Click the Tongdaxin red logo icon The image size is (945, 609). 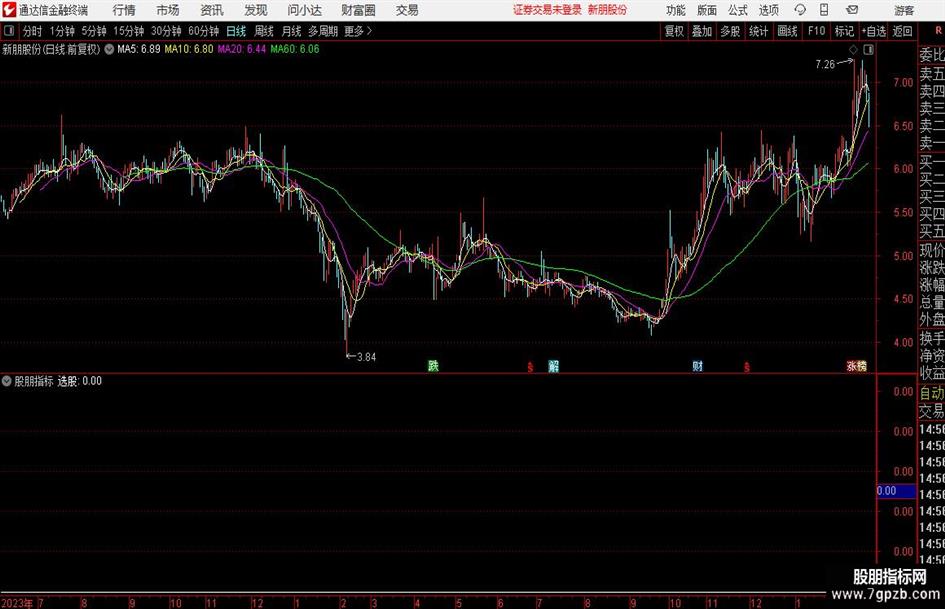9,10
